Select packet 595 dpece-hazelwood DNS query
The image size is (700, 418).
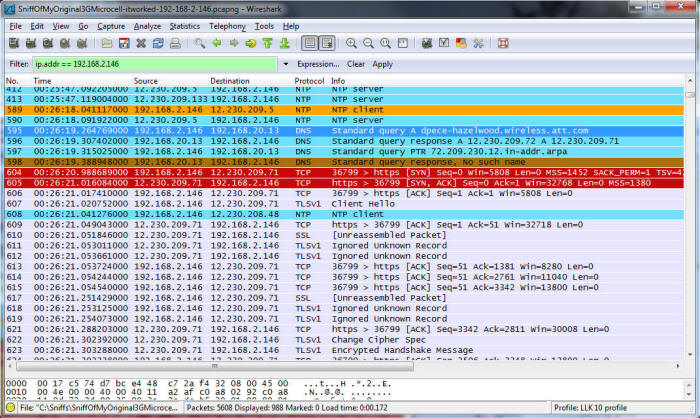[x=344, y=130]
